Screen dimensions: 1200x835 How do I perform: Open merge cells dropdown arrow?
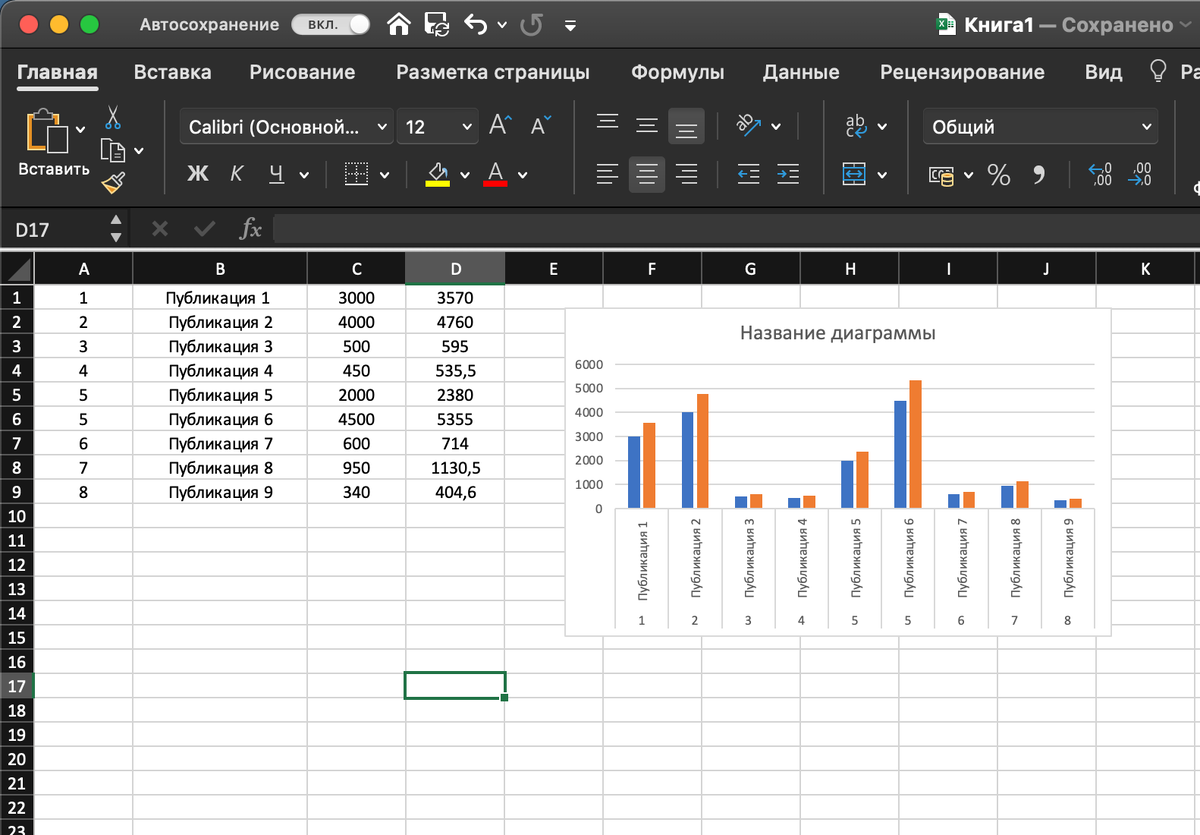882,175
